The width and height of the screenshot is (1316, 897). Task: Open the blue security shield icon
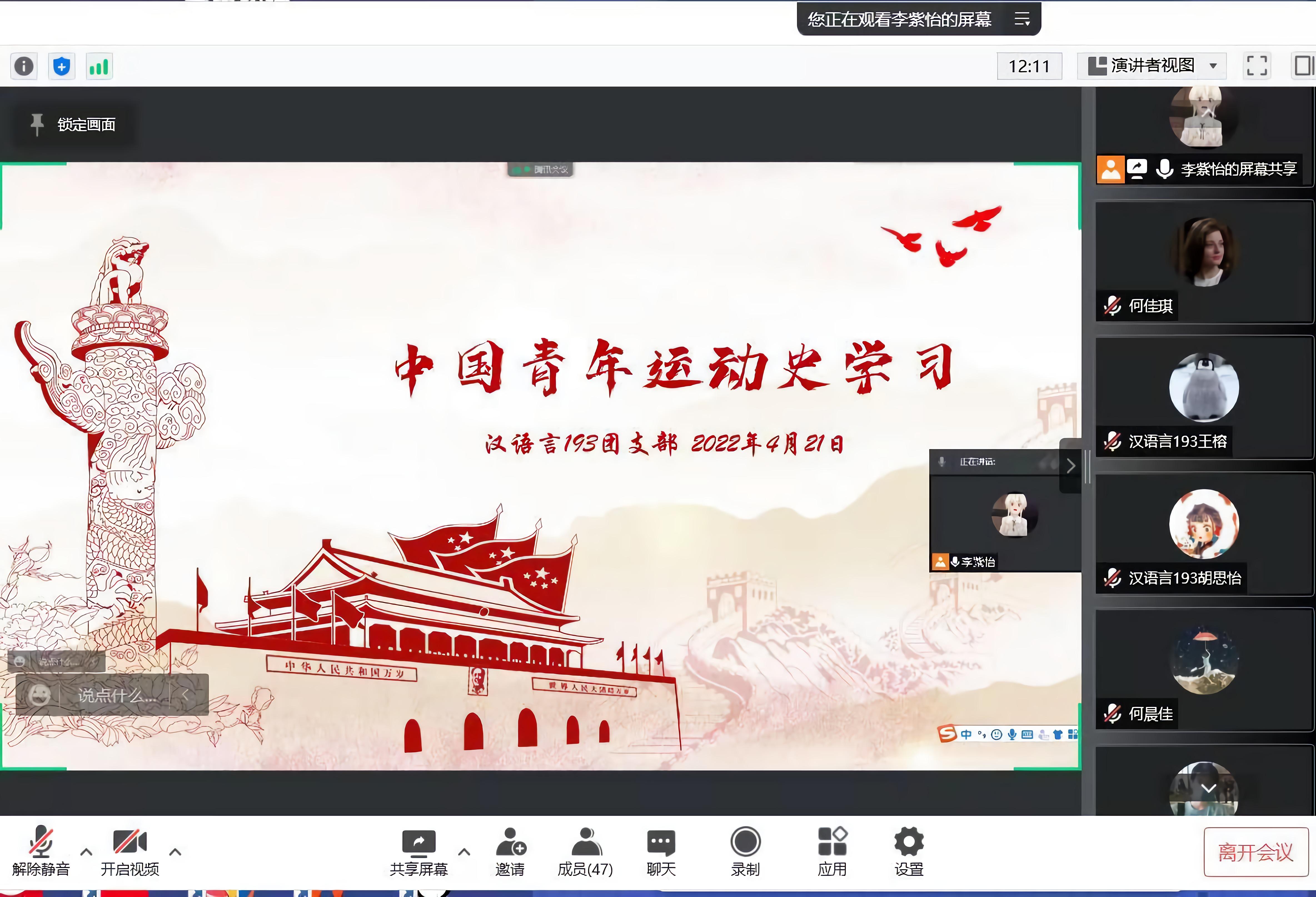pos(61,66)
